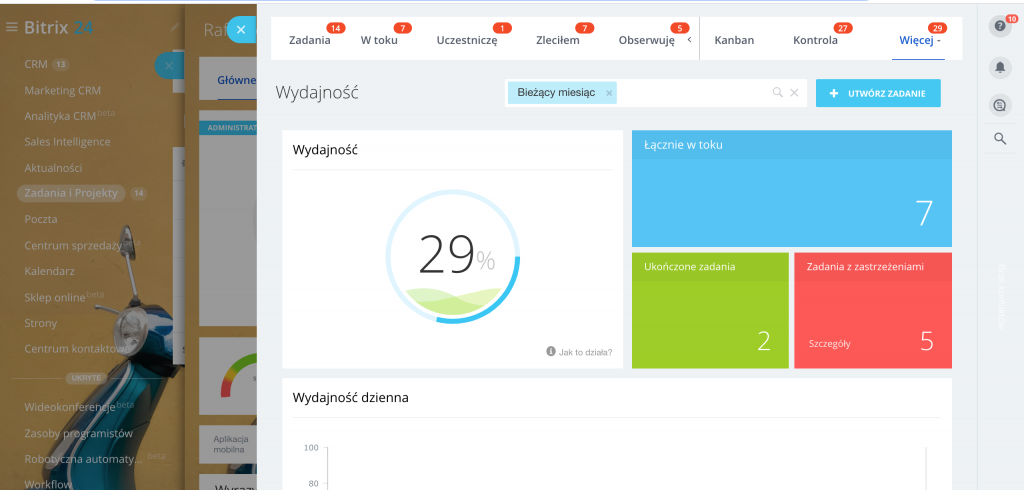Click the chevron arrow after 'Obserwuję'
1024x490 pixels.
(689, 41)
